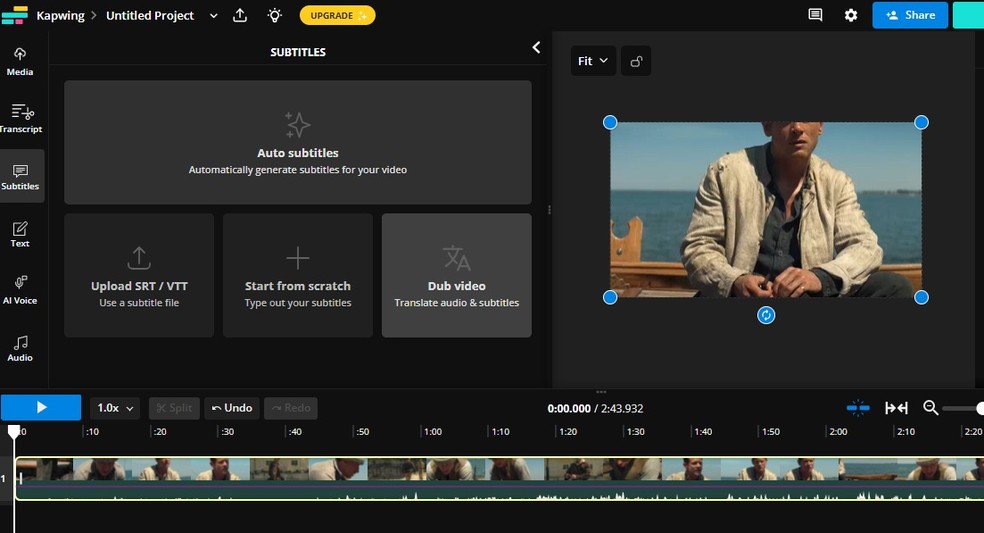Click the 2:00 mark on timeline ruler

[837, 432]
